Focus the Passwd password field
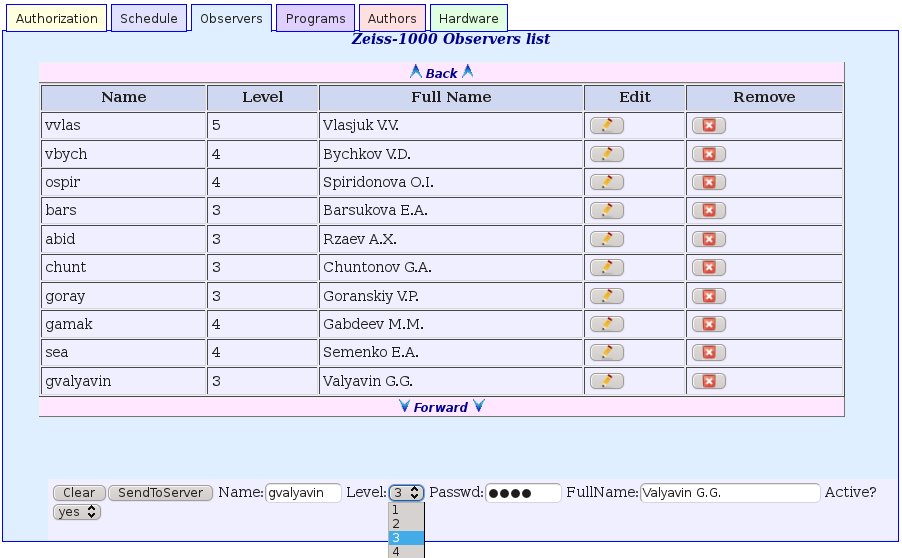The image size is (902, 558). 523,493
